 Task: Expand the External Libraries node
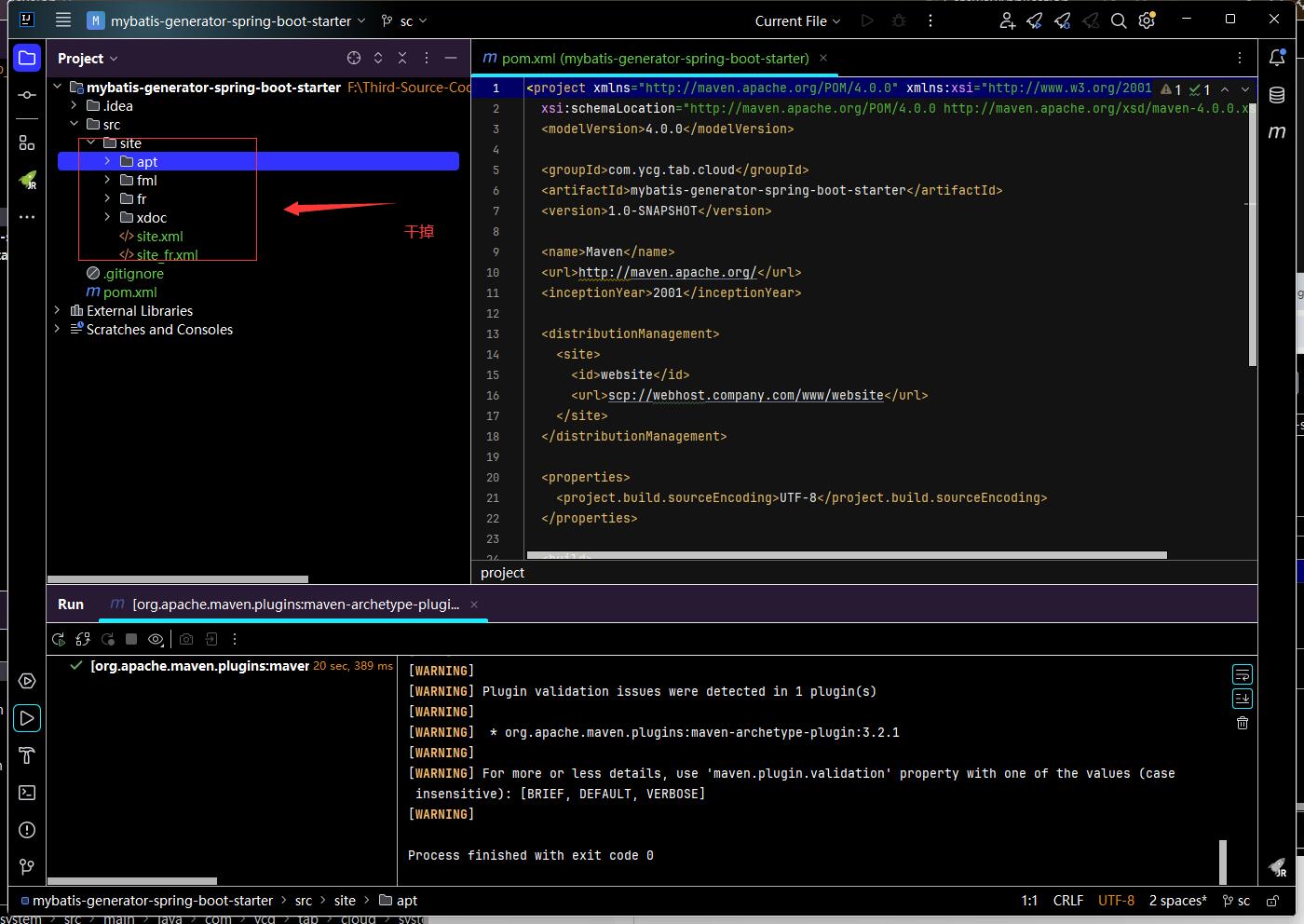click(x=58, y=311)
